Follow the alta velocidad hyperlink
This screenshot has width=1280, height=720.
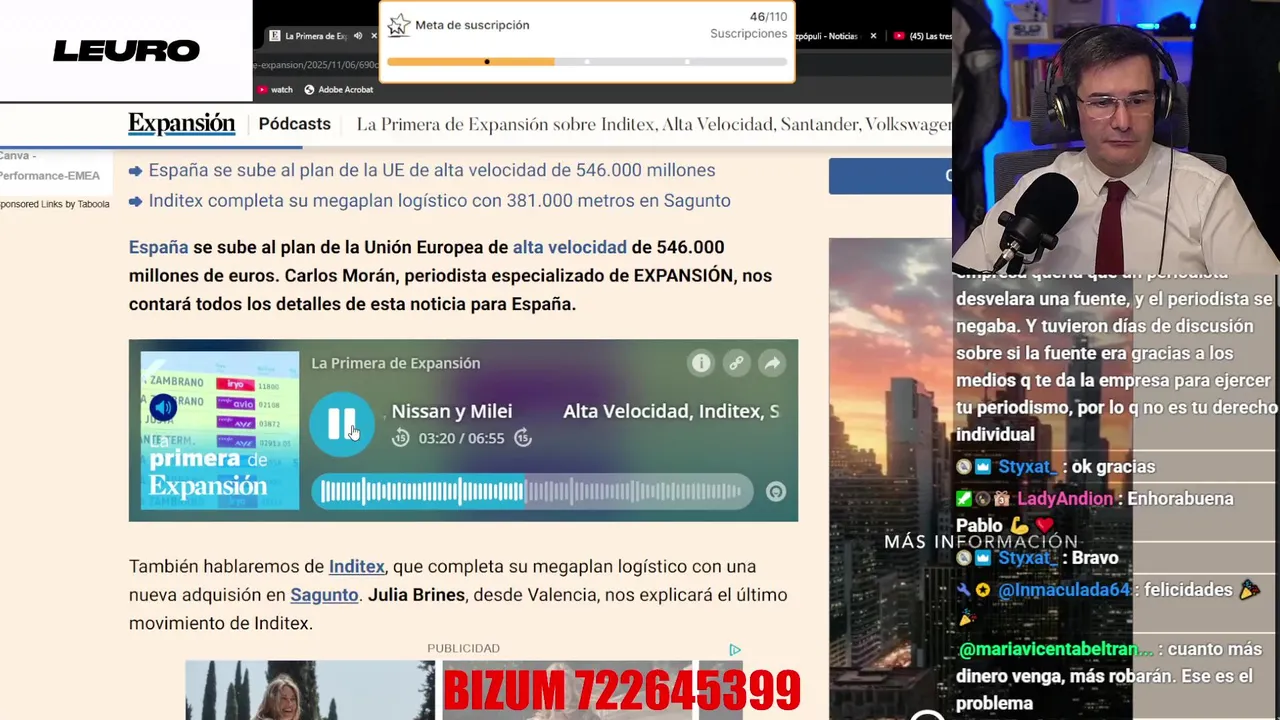point(570,247)
